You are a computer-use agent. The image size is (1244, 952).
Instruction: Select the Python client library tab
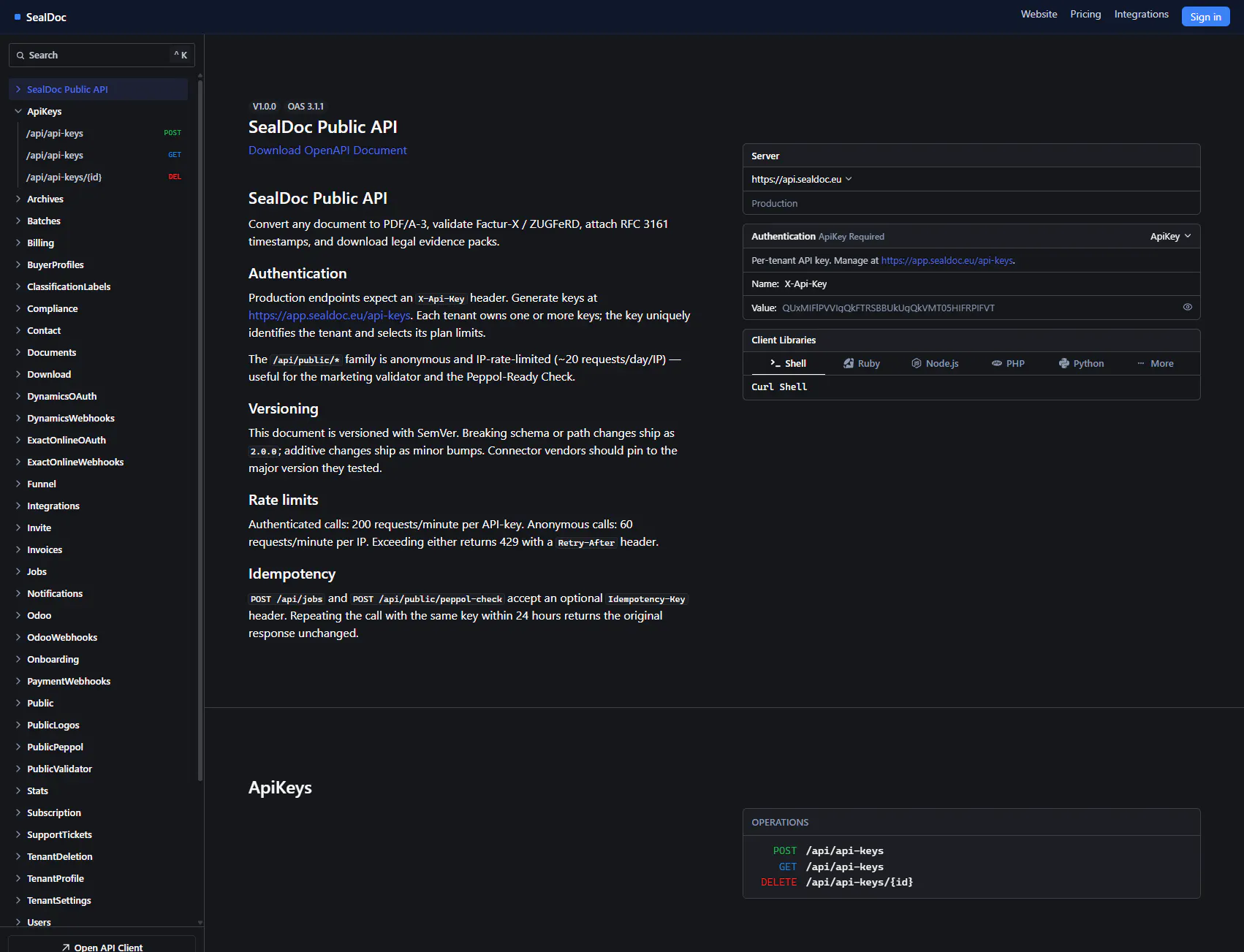(x=1081, y=363)
